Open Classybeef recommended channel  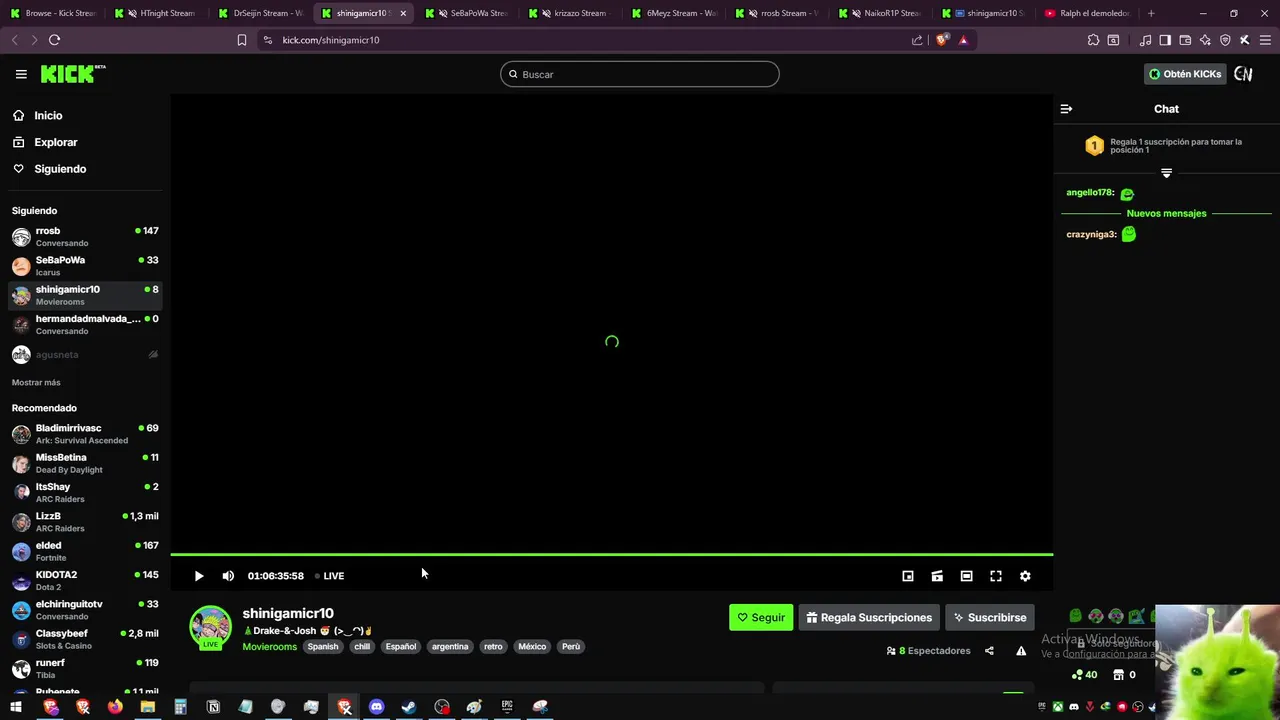(x=85, y=640)
